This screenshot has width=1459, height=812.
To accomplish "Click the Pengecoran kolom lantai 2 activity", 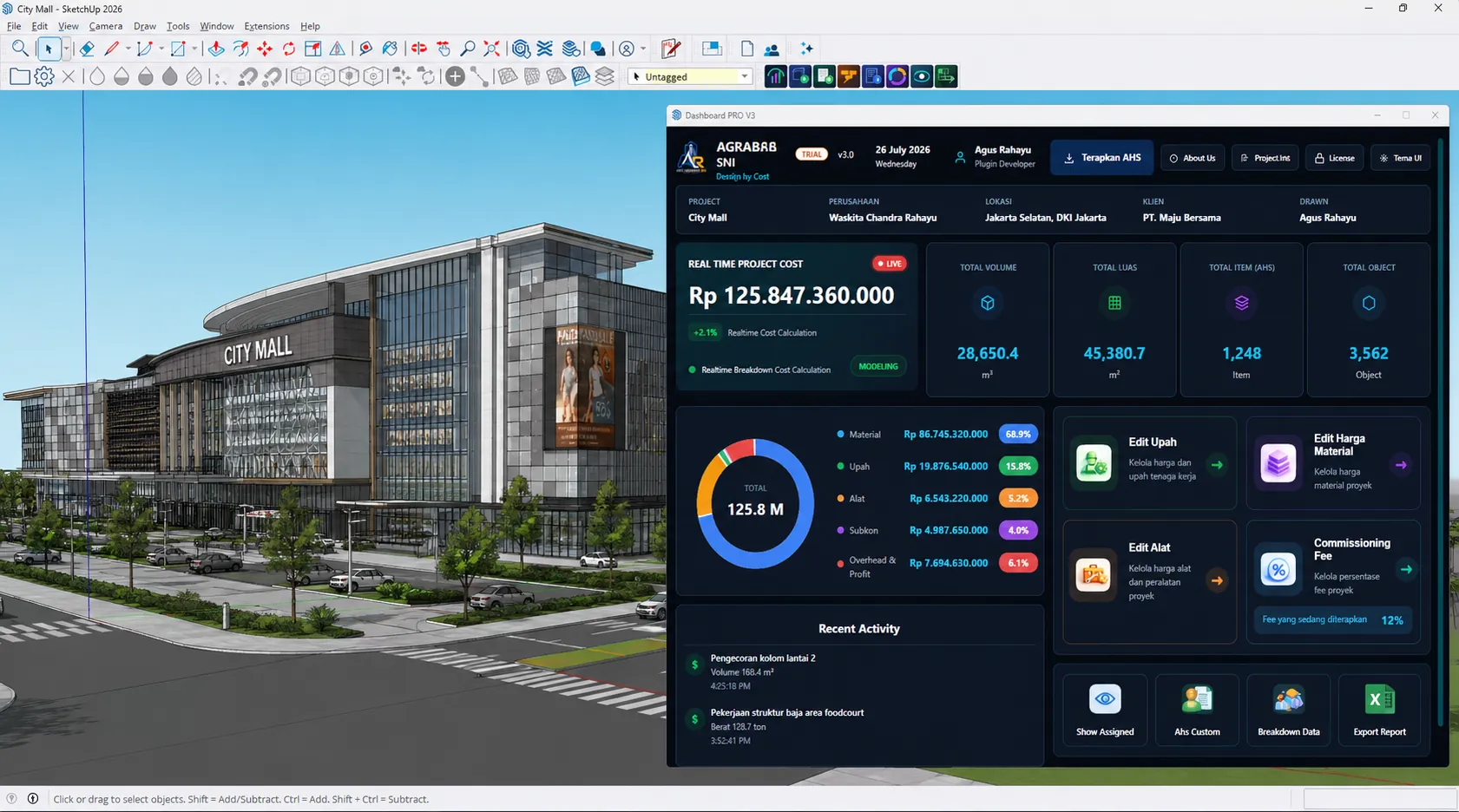I will (859, 671).
